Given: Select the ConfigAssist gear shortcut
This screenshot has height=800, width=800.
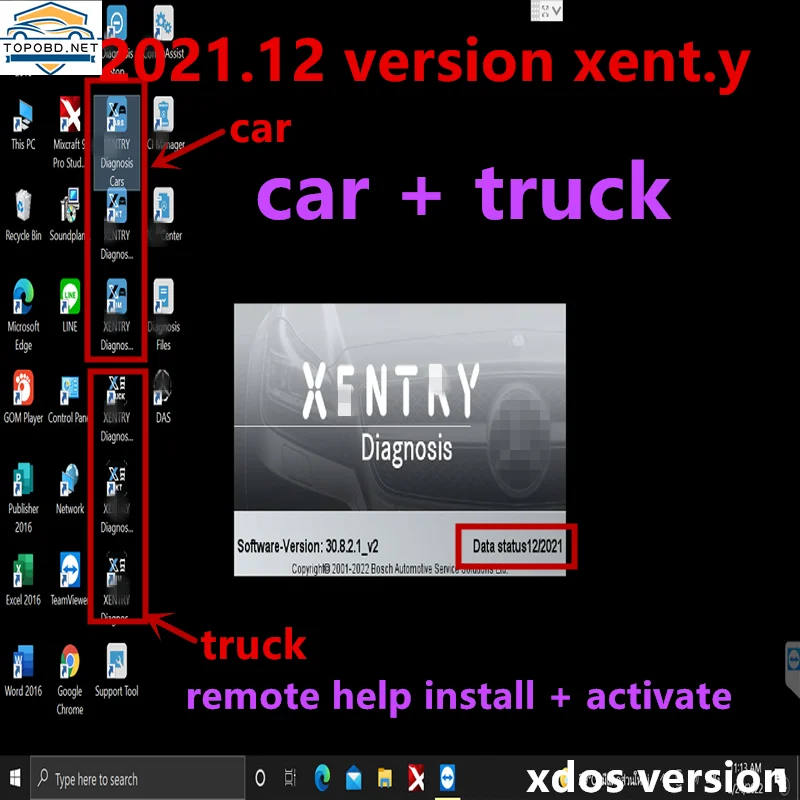Looking at the screenshot, I should pos(163,32).
